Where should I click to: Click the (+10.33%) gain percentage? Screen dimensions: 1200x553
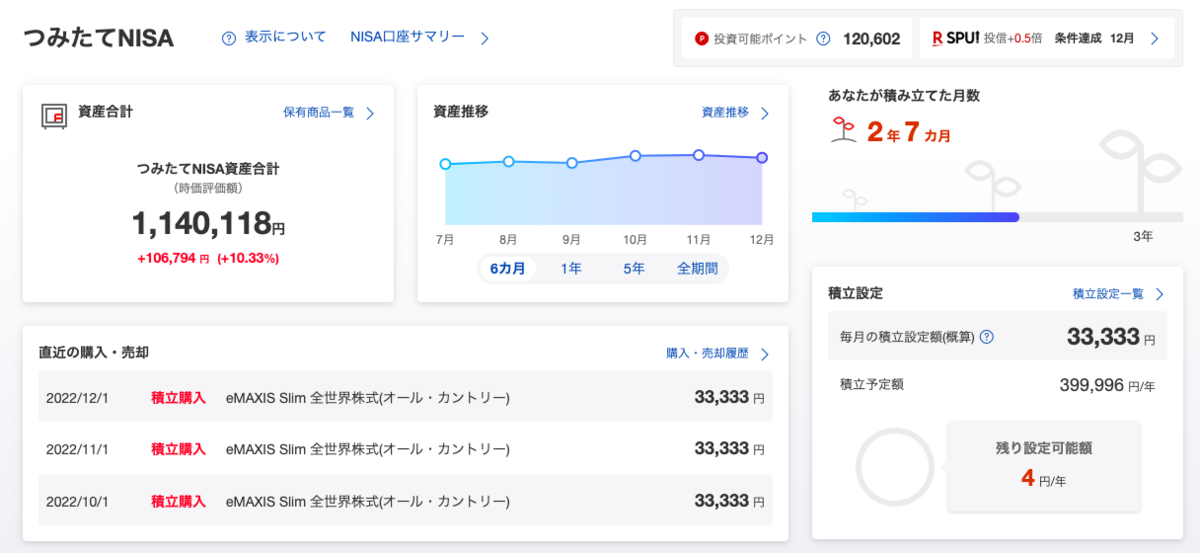tap(248, 258)
